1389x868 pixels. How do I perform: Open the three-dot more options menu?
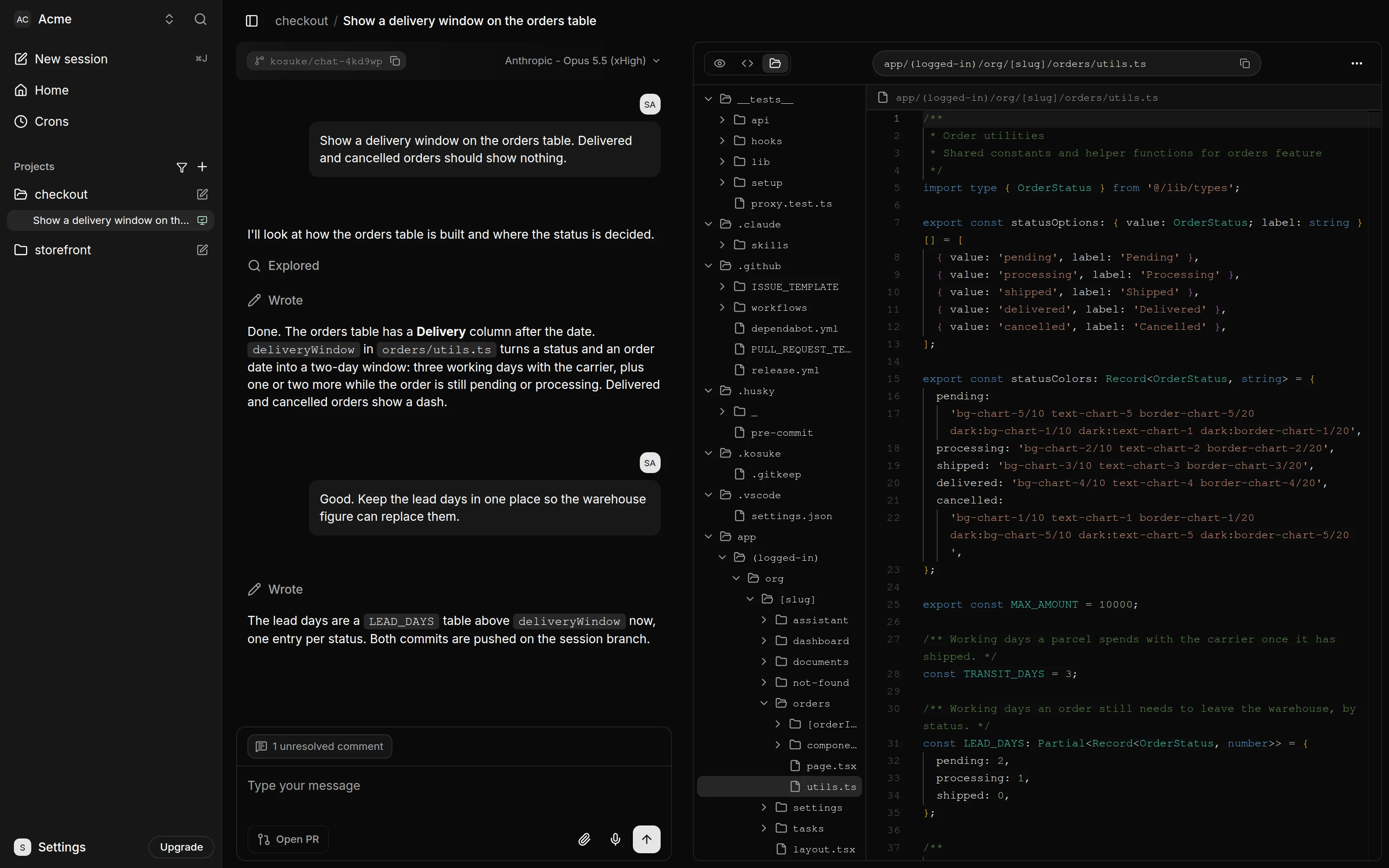click(1357, 64)
